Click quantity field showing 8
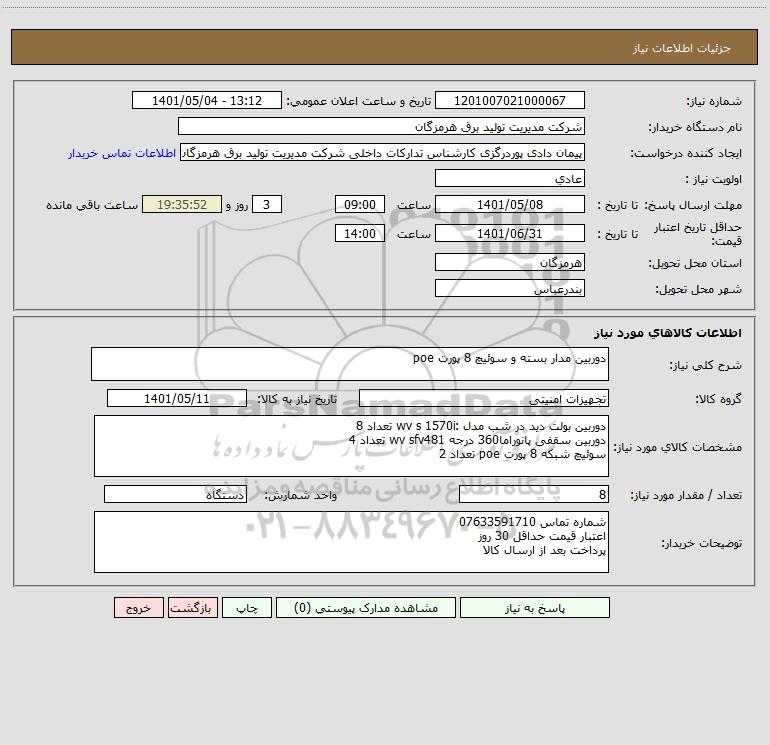This screenshot has width=770, height=745. click(534, 495)
